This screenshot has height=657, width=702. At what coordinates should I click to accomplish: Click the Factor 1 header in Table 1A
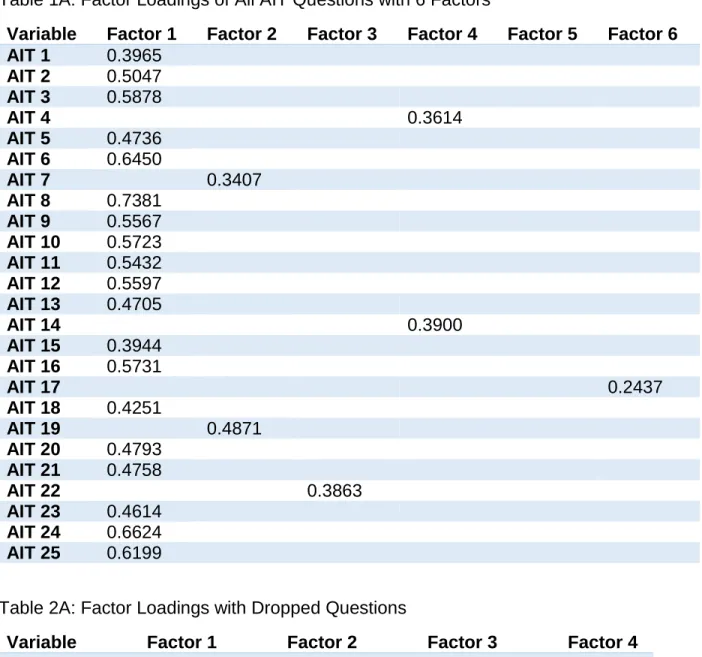141,34
